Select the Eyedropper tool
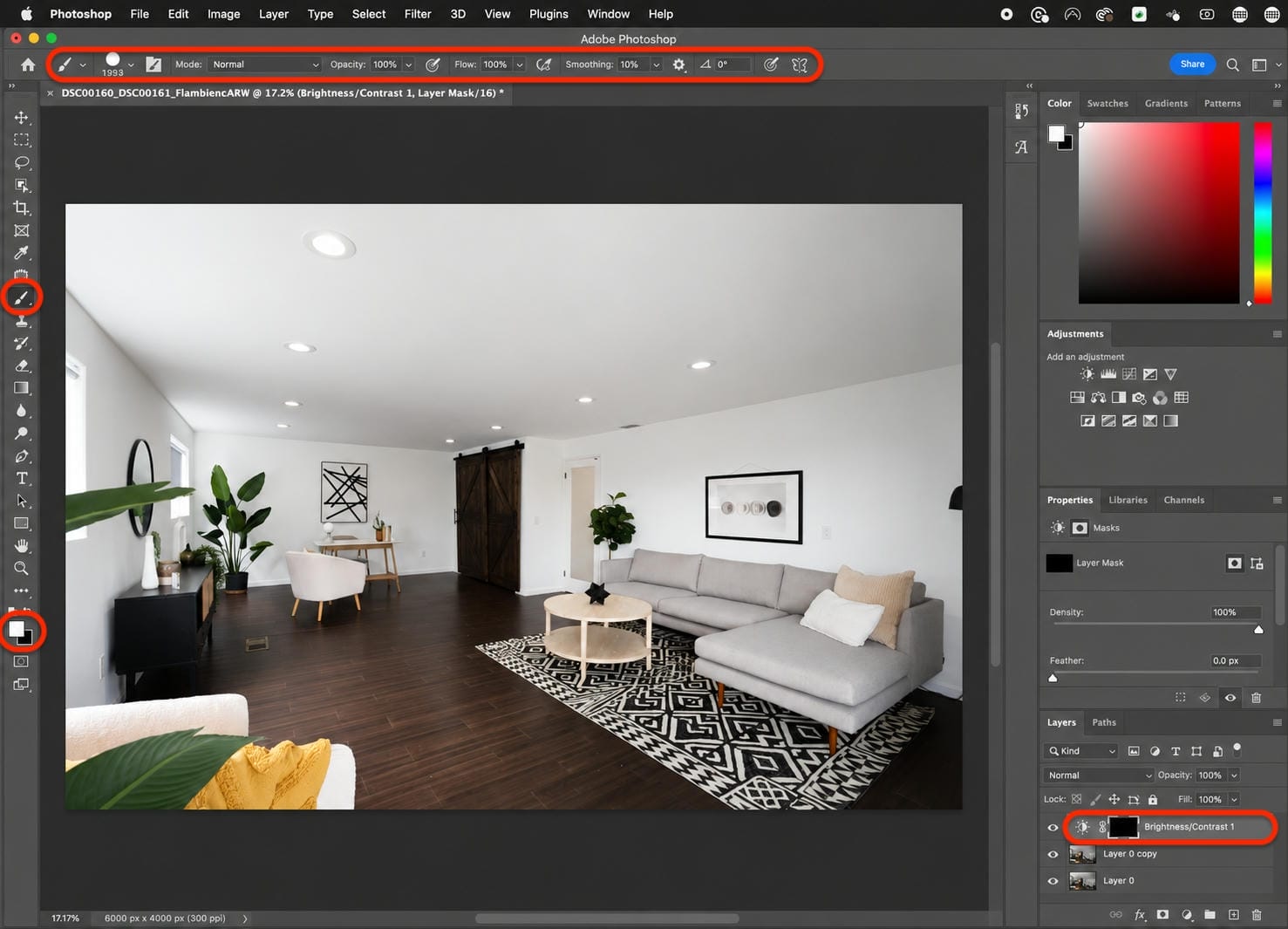This screenshot has width=1288, height=929. (x=22, y=253)
